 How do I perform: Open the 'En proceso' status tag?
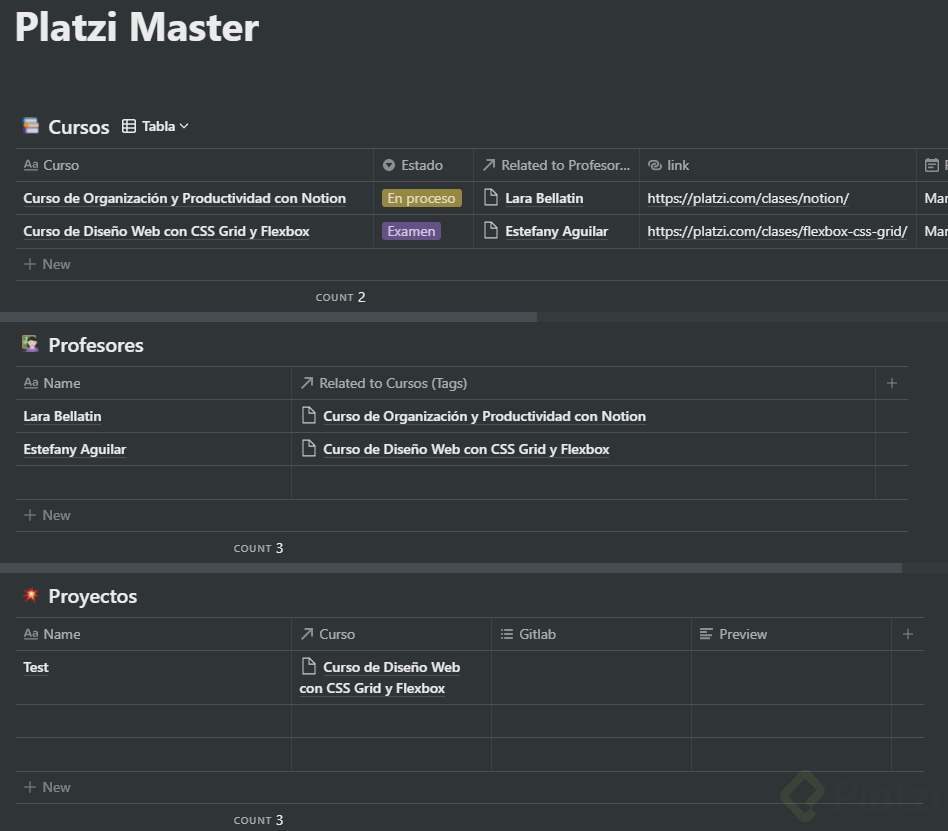[421, 198]
